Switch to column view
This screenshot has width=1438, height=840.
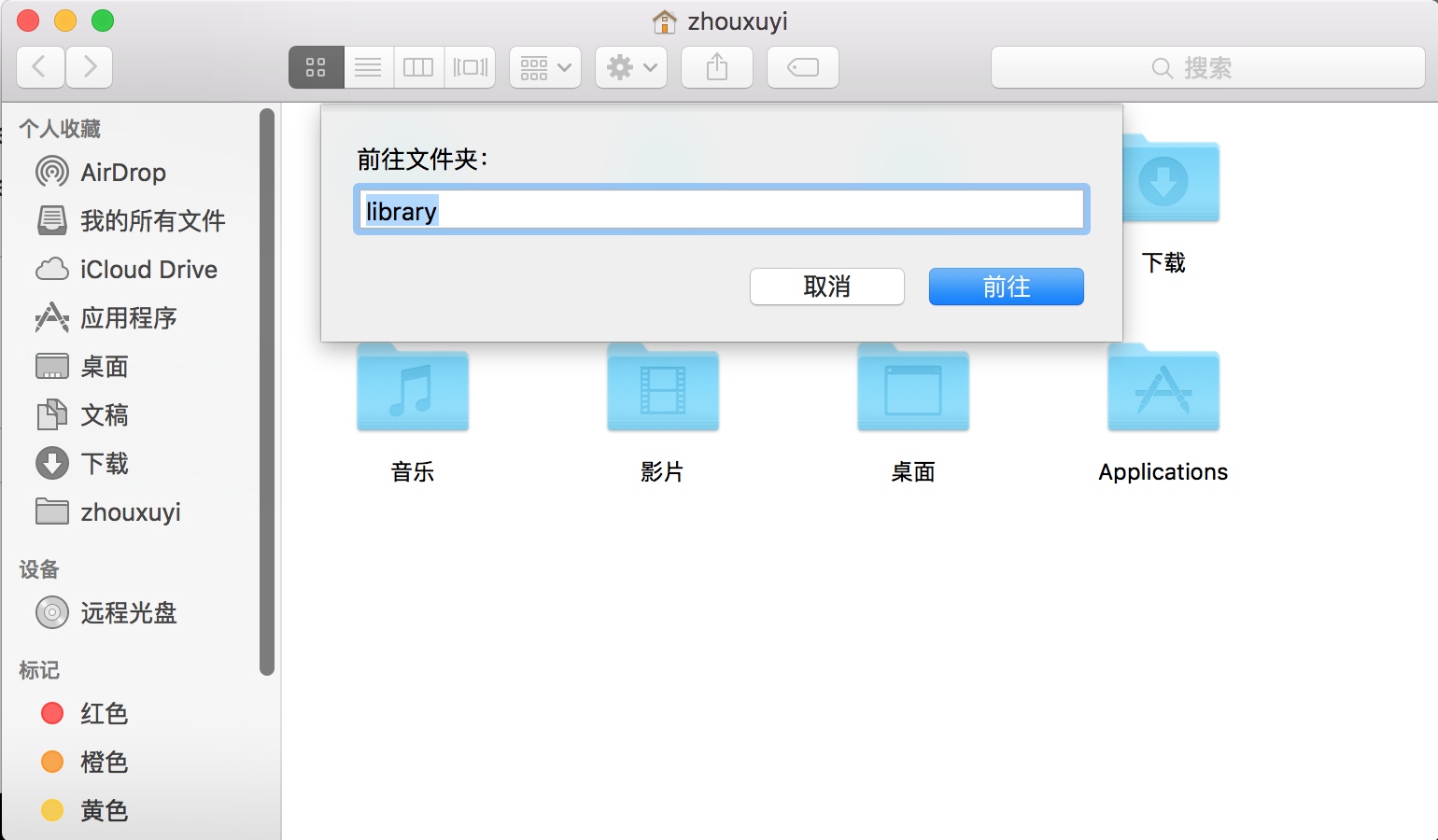(x=418, y=66)
